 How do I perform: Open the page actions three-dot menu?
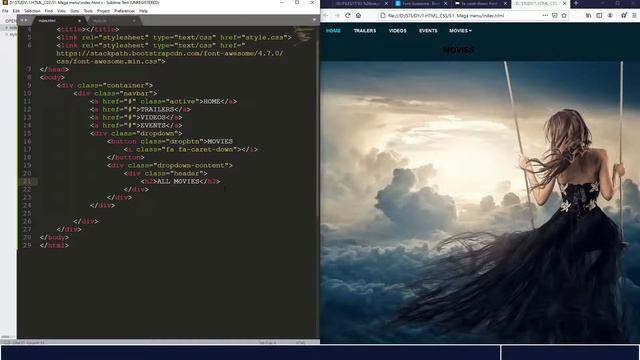tap(545, 16)
